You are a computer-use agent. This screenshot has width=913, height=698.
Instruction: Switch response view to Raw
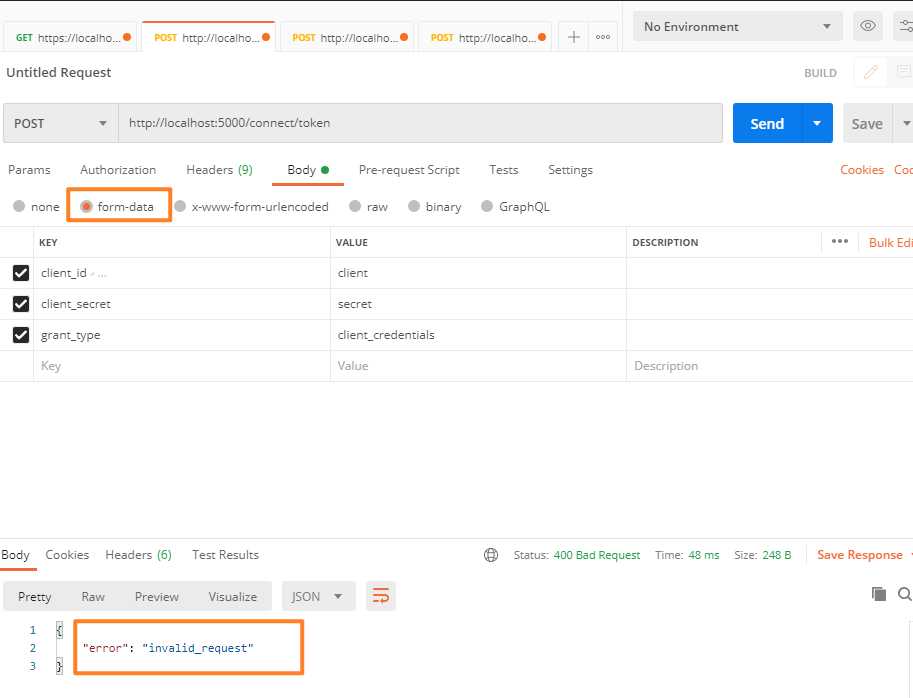93,597
